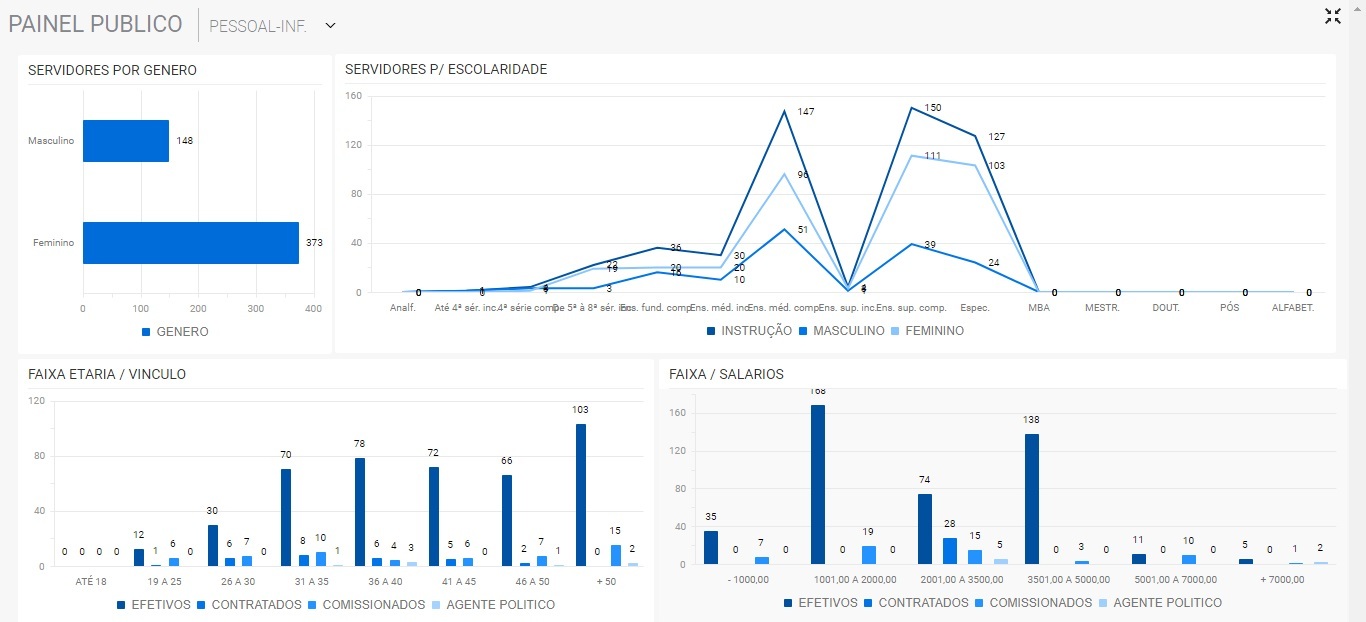This screenshot has height=622, width=1366.
Task: Click the 150 peak point on Instrução line
Action: (911, 107)
